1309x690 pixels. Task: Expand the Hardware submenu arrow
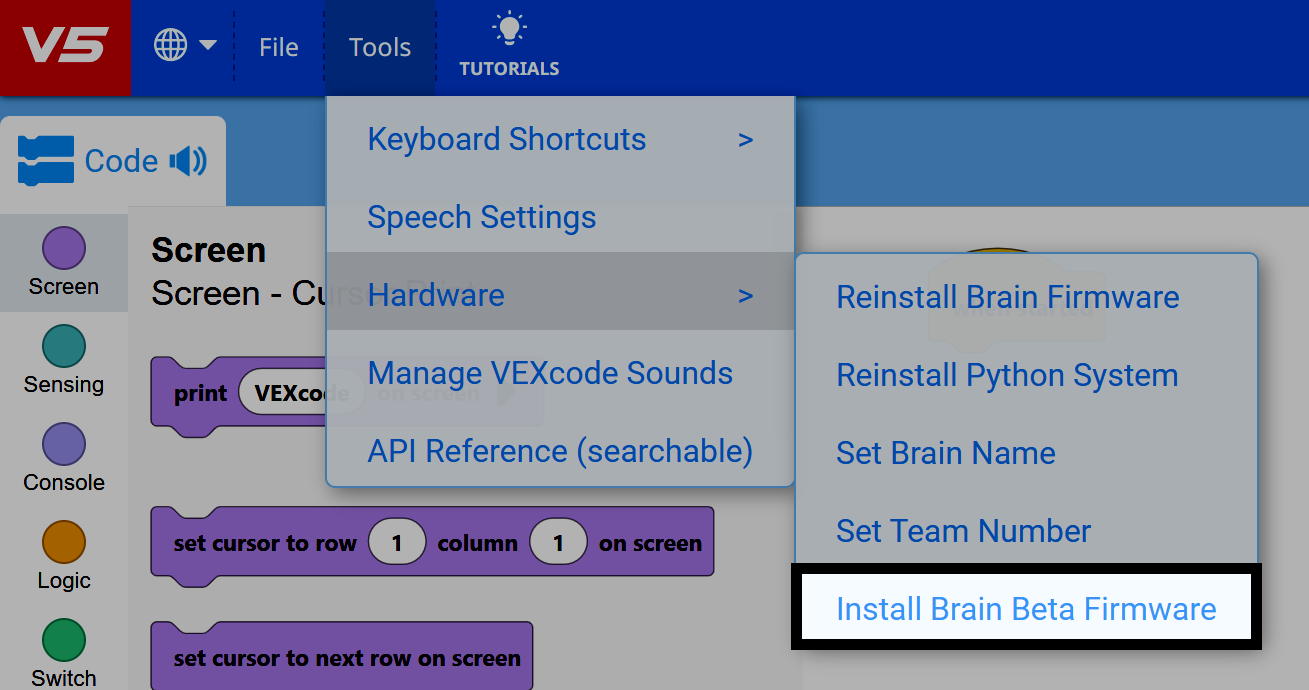tap(745, 295)
